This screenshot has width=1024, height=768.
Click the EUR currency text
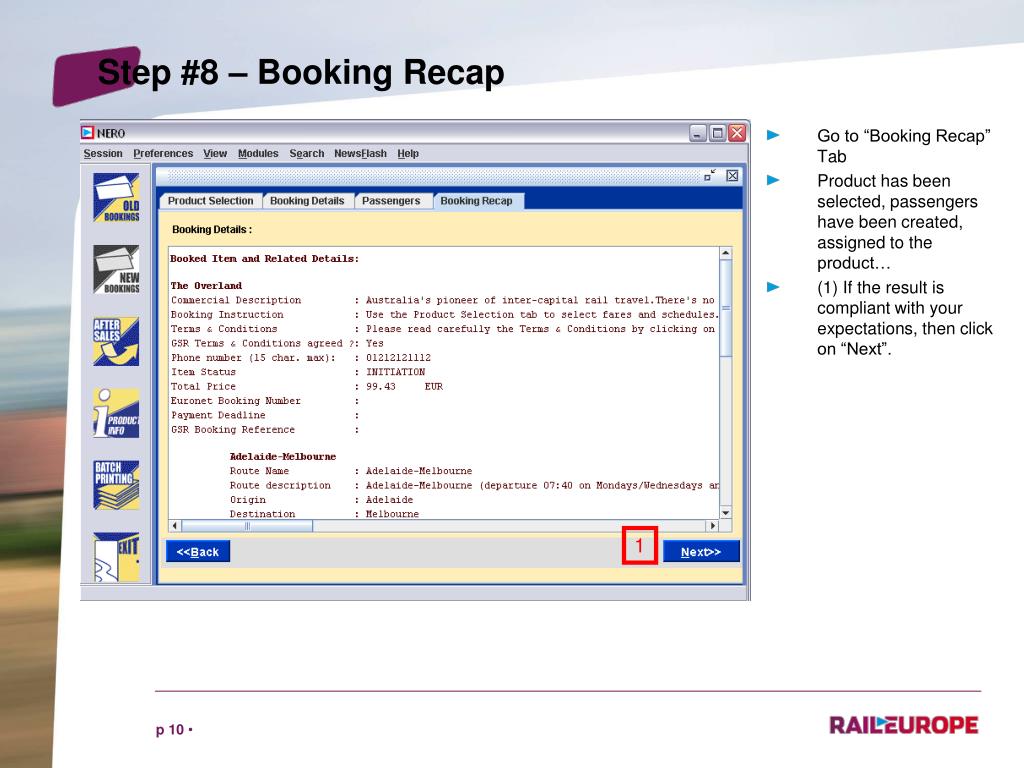pyautogui.click(x=434, y=386)
